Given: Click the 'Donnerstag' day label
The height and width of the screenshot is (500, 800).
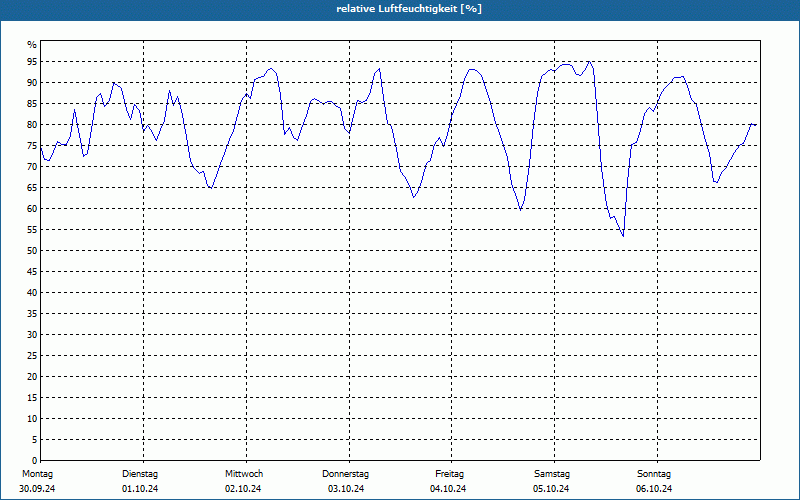Looking at the screenshot, I should tap(345, 474).
